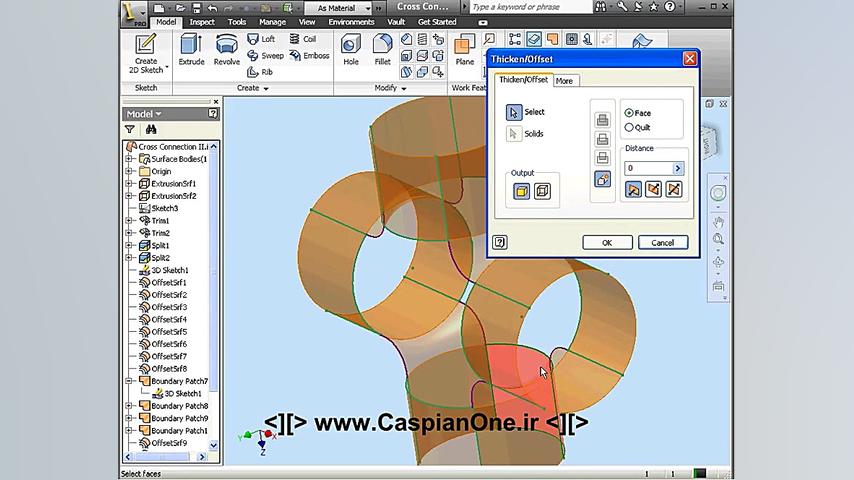Click the favorites star icon in the title bar

click(654, 7)
